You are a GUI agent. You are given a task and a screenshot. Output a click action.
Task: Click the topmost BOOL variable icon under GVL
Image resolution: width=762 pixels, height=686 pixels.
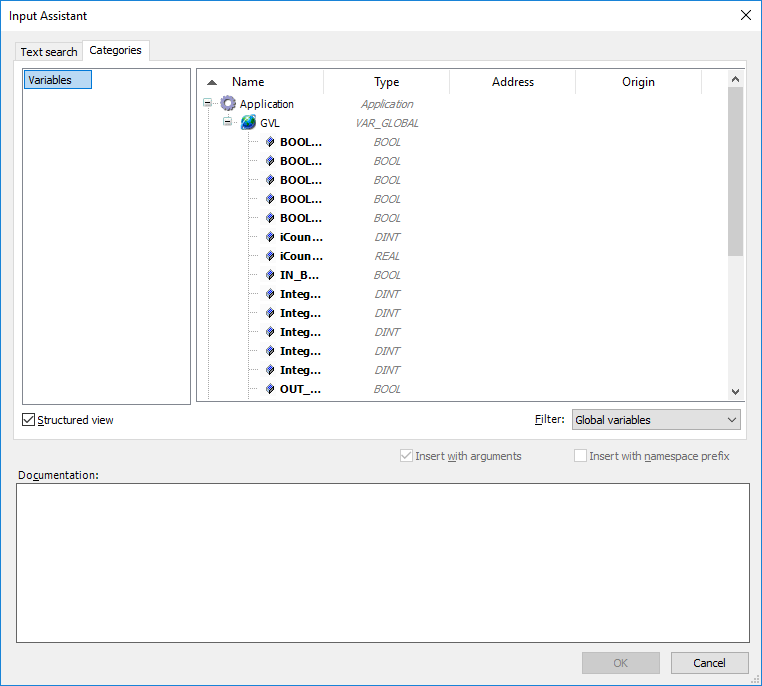270,142
